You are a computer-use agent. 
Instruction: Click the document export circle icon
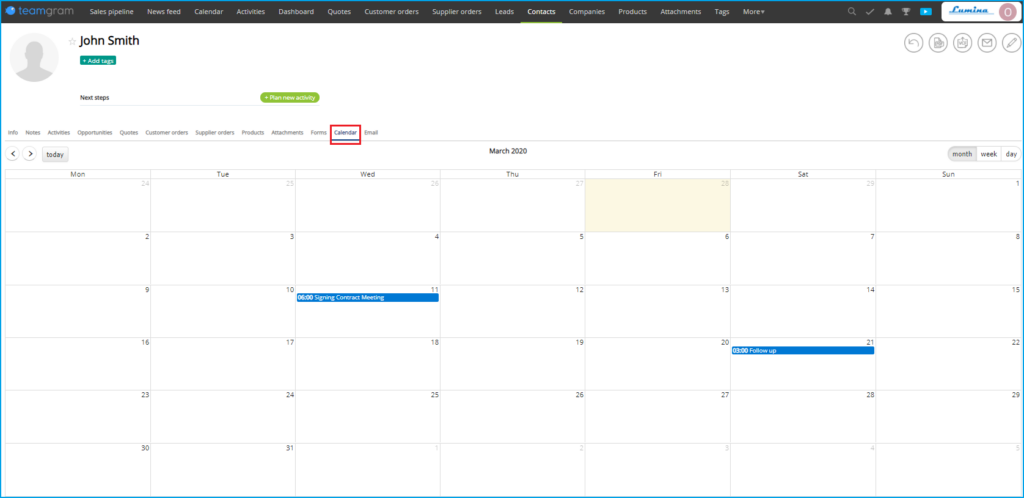tap(938, 43)
